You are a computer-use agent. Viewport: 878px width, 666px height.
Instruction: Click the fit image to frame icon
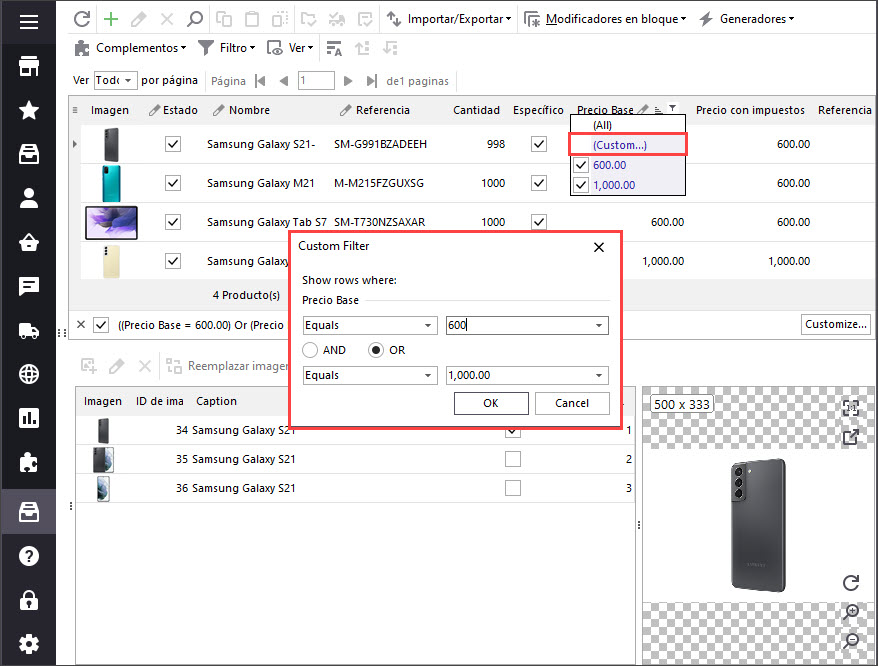(x=851, y=408)
